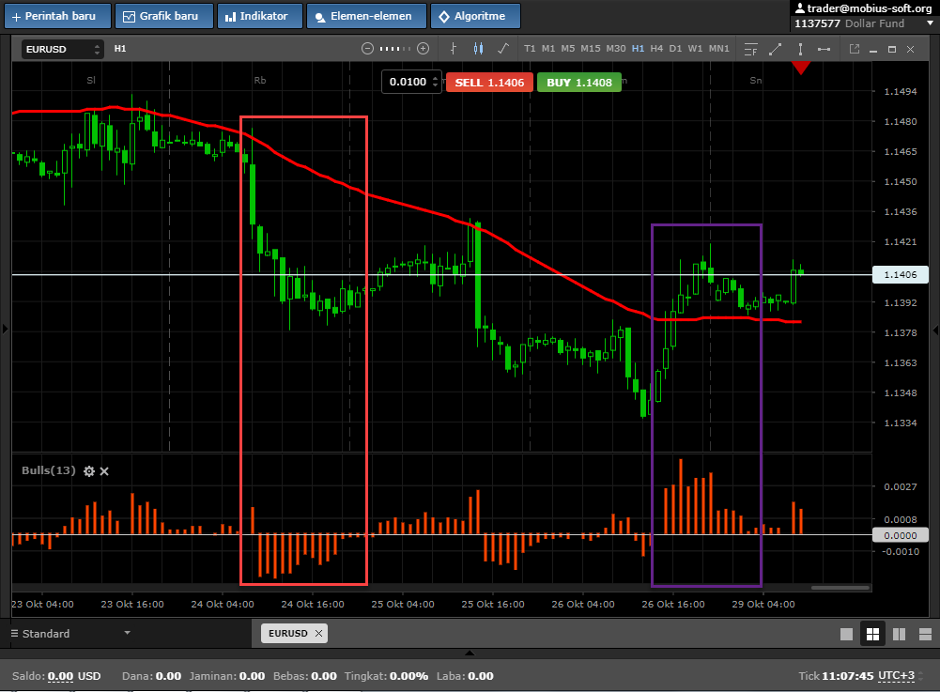Viewport: 940px width, 692px height.
Task: Remove the Bulls(13) indicator
Action: click(104, 471)
